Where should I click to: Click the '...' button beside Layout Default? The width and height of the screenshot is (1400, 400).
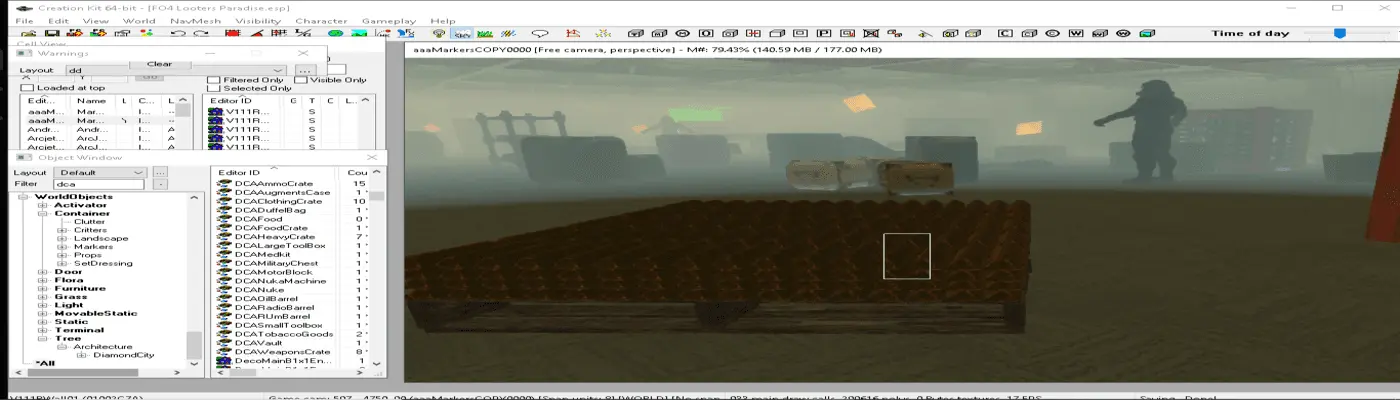click(160, 172)
